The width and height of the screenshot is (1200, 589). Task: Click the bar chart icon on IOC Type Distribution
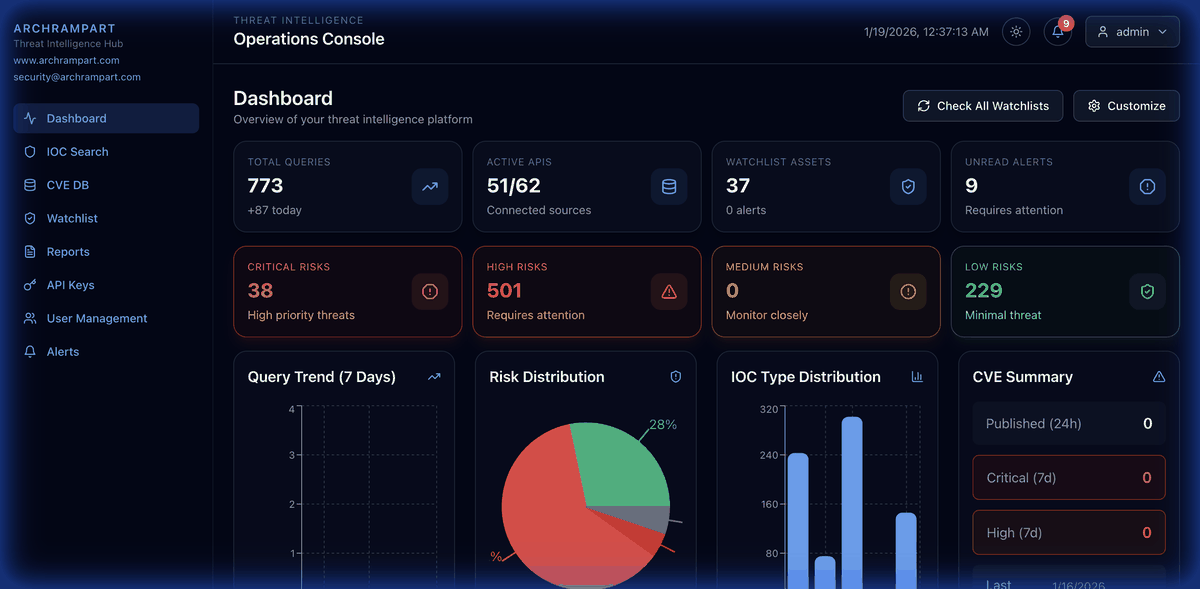[918, 376]
